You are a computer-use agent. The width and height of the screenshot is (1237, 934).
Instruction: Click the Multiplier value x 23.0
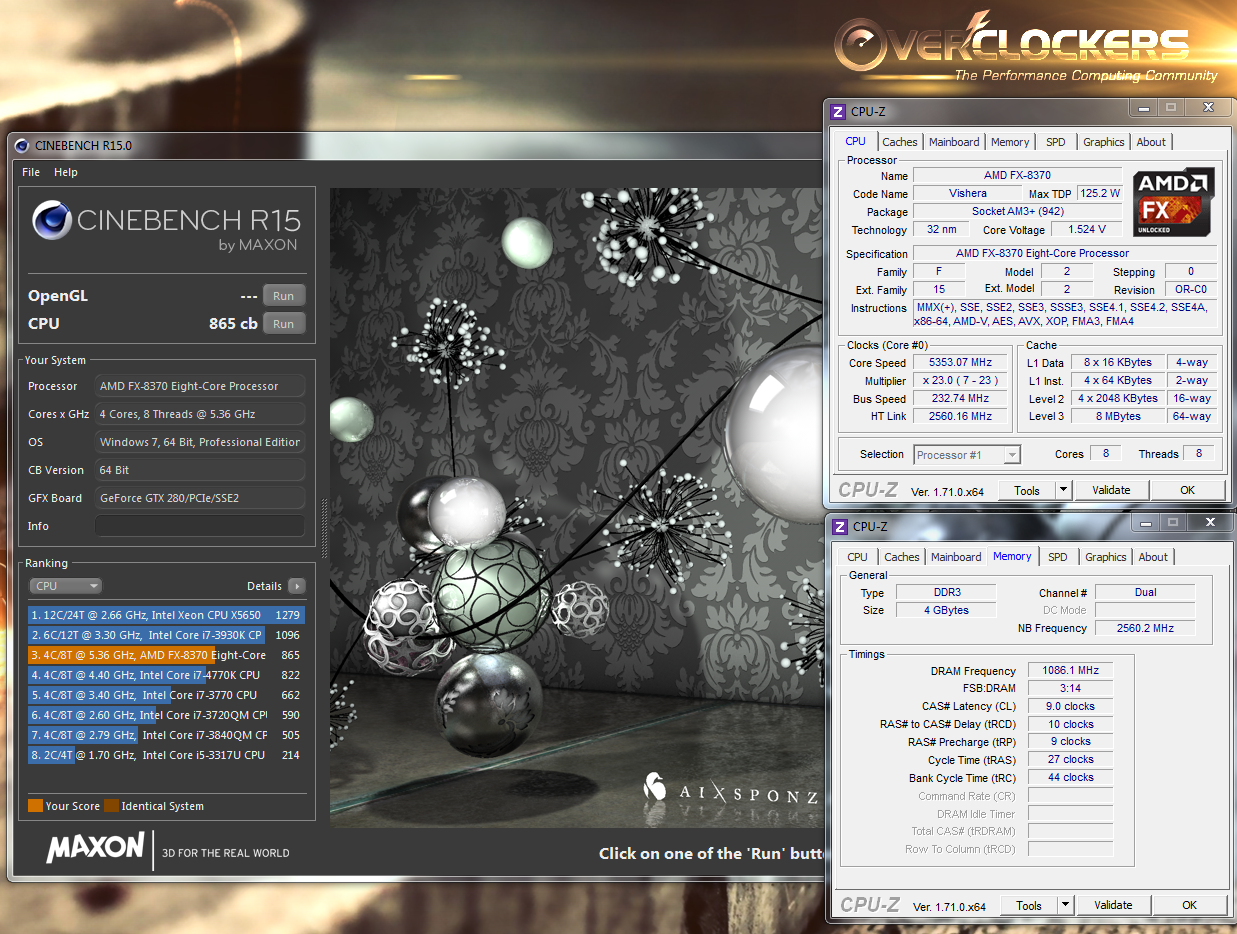click(x=960, y=381)
